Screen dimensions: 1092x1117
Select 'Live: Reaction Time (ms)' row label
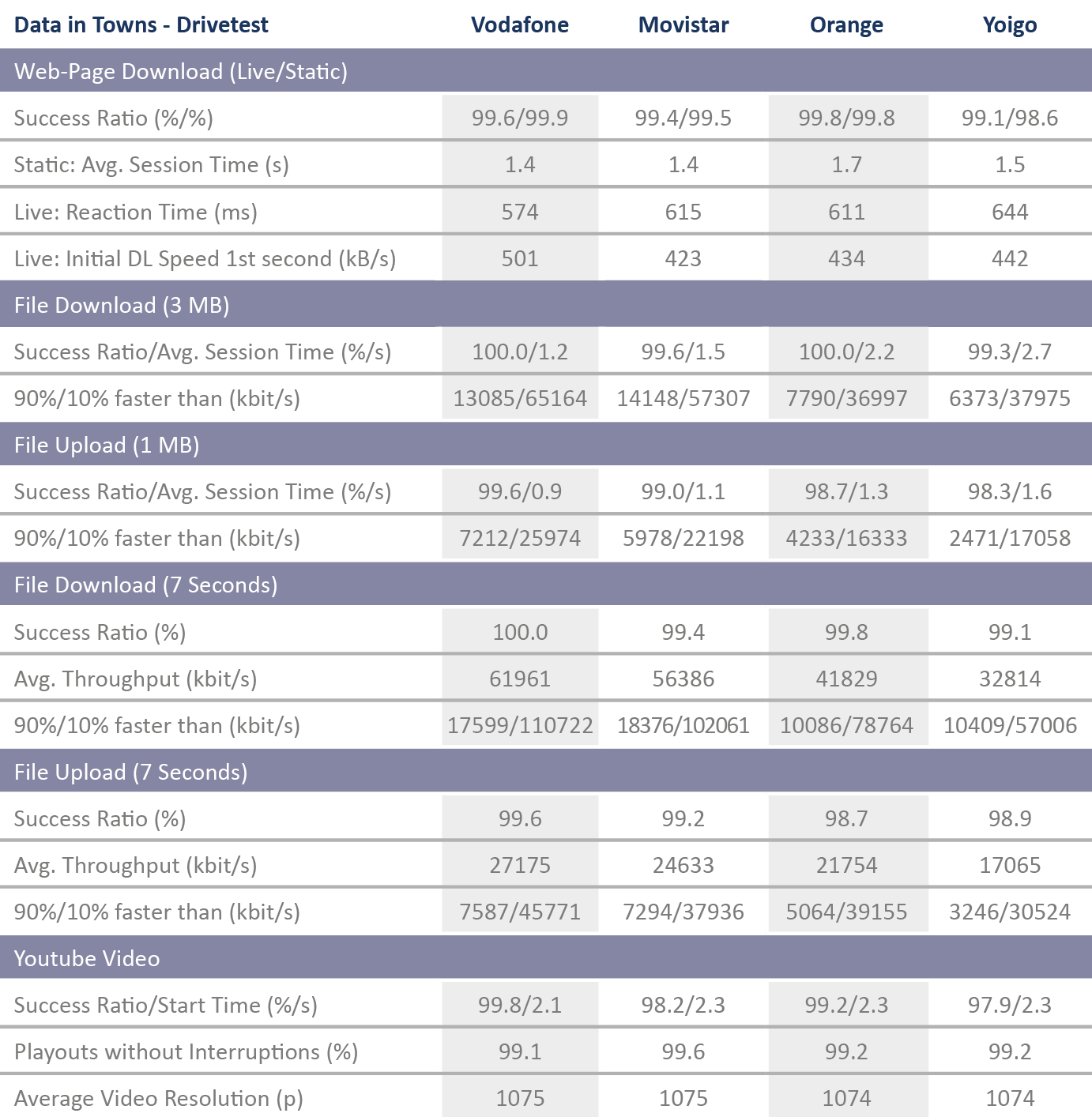click(x=136, y=212)
